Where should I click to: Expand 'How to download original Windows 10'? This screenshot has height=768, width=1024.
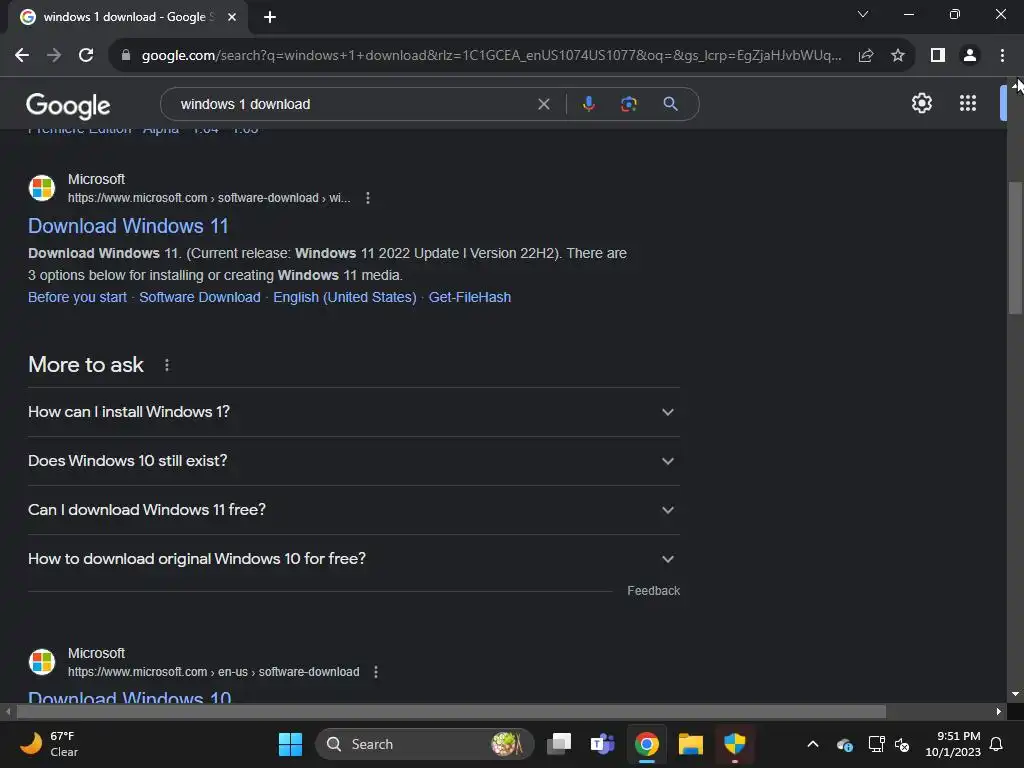tap(354, 559)
